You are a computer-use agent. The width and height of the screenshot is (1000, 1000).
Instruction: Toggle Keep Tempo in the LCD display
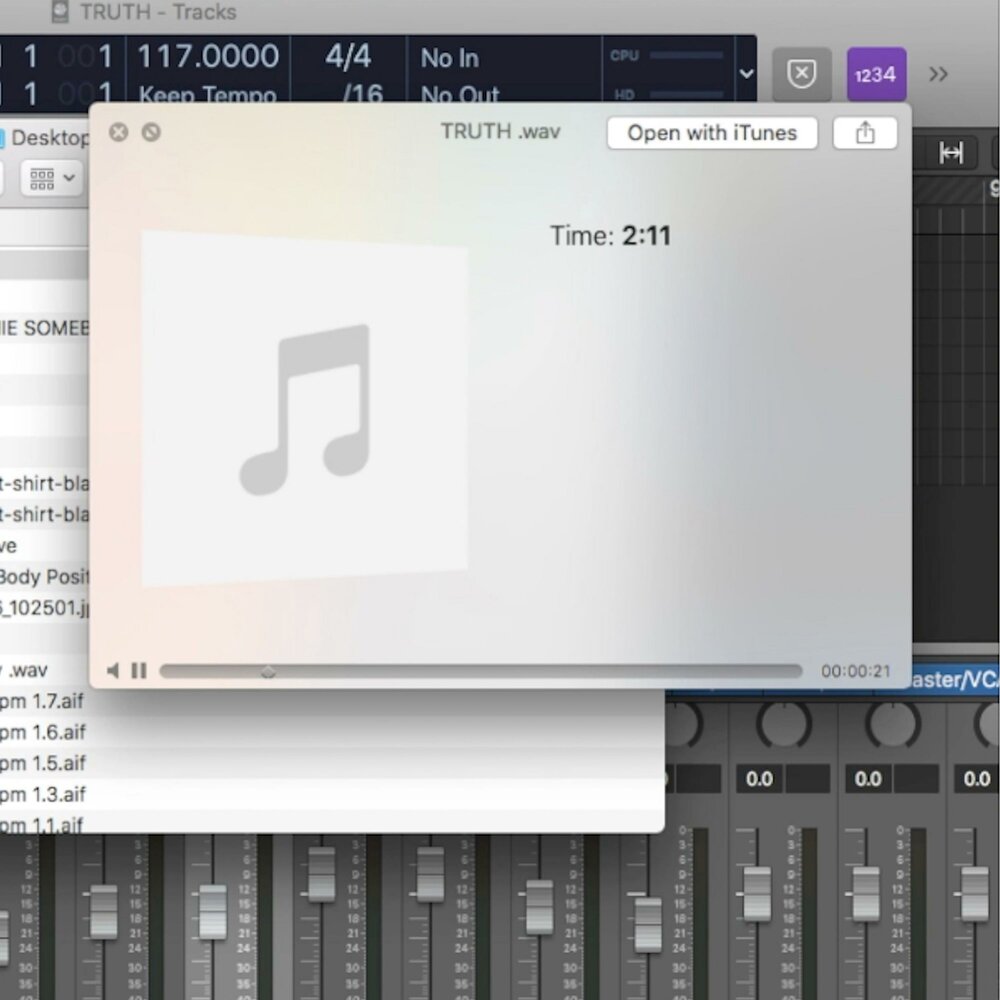(x=207, y=93)
